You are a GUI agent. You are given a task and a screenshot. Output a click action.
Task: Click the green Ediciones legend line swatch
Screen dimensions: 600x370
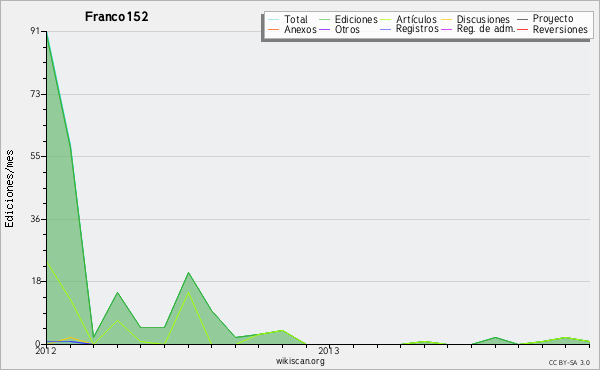point(324,20)
